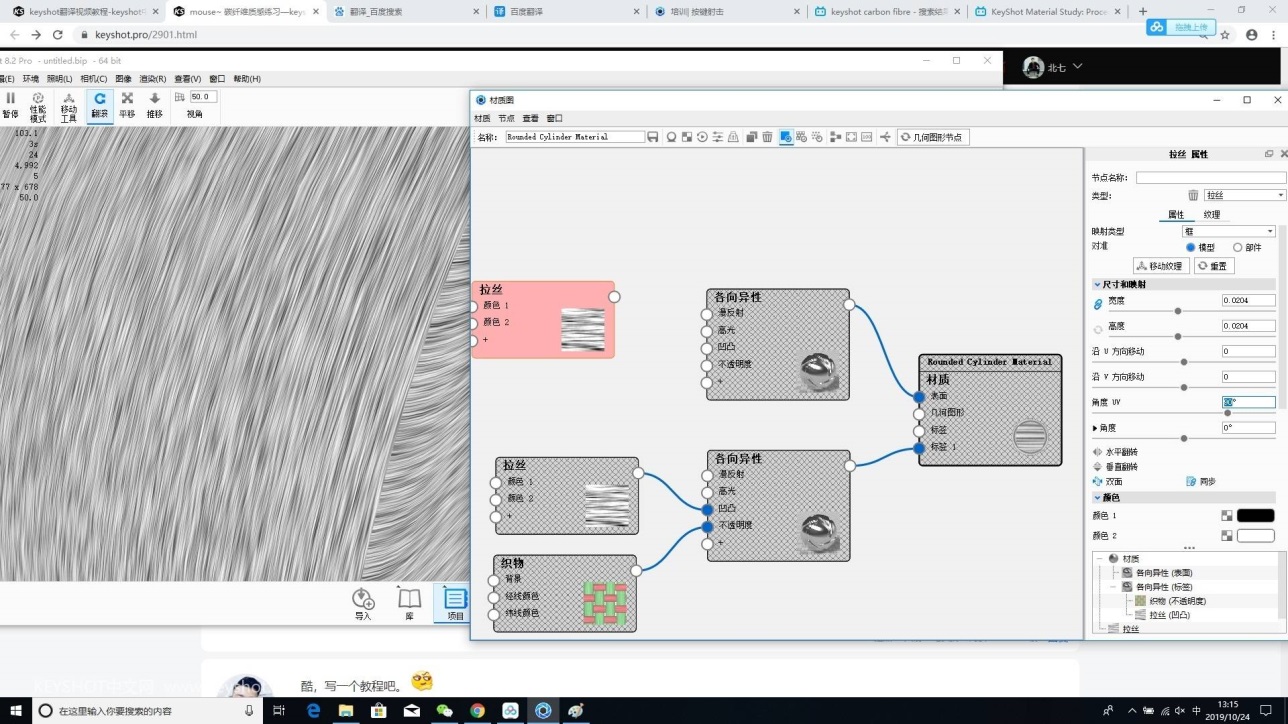Screen dimensions: 1288x724
Task: Toggle 水平翻转 horizontal flip
Action: 1114,452
